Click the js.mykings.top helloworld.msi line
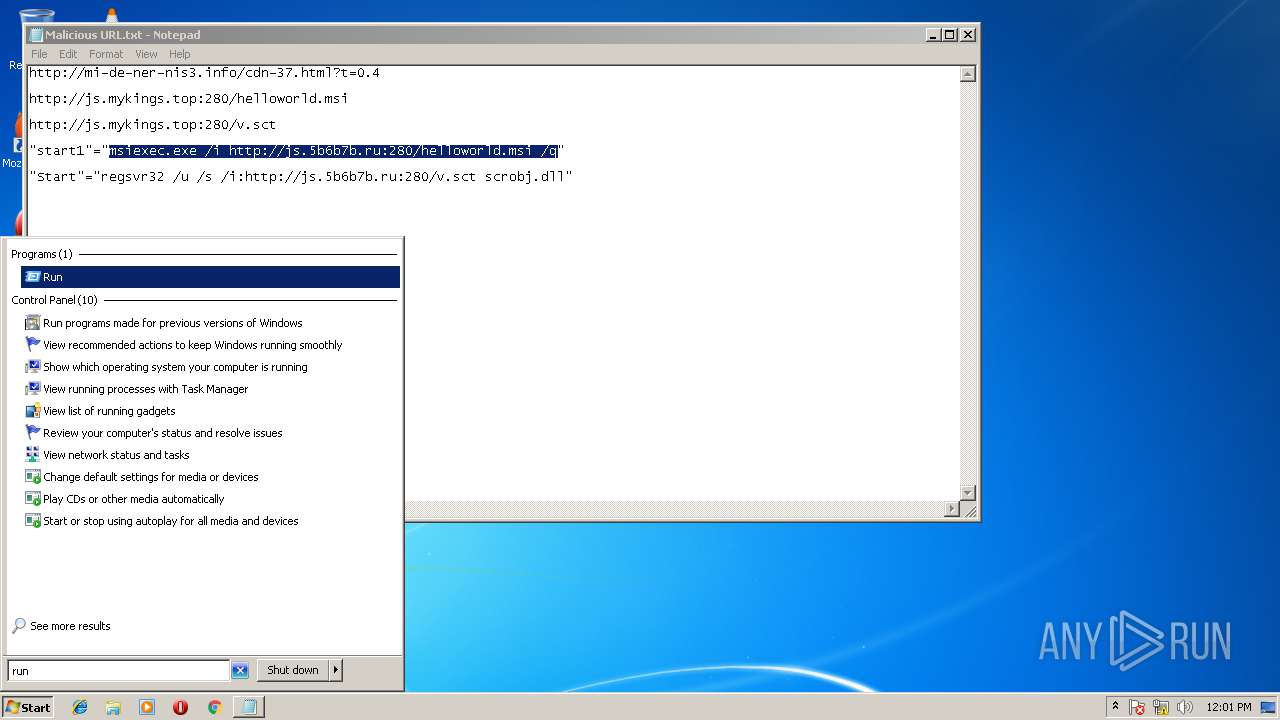1280x720 pixels. pos(188,99)
